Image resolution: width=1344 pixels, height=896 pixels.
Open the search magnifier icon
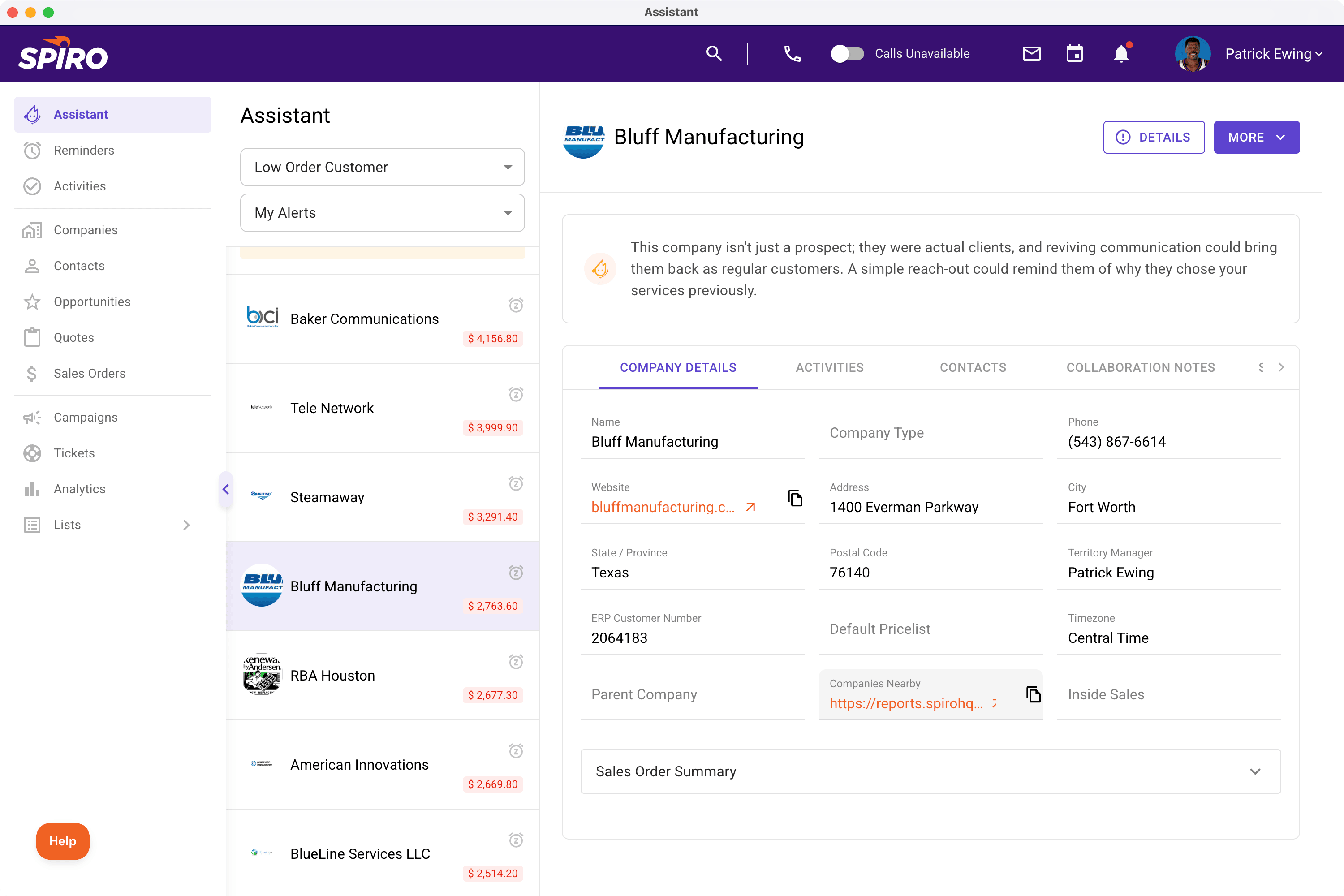pyautogui.click(x=714, y=54)
